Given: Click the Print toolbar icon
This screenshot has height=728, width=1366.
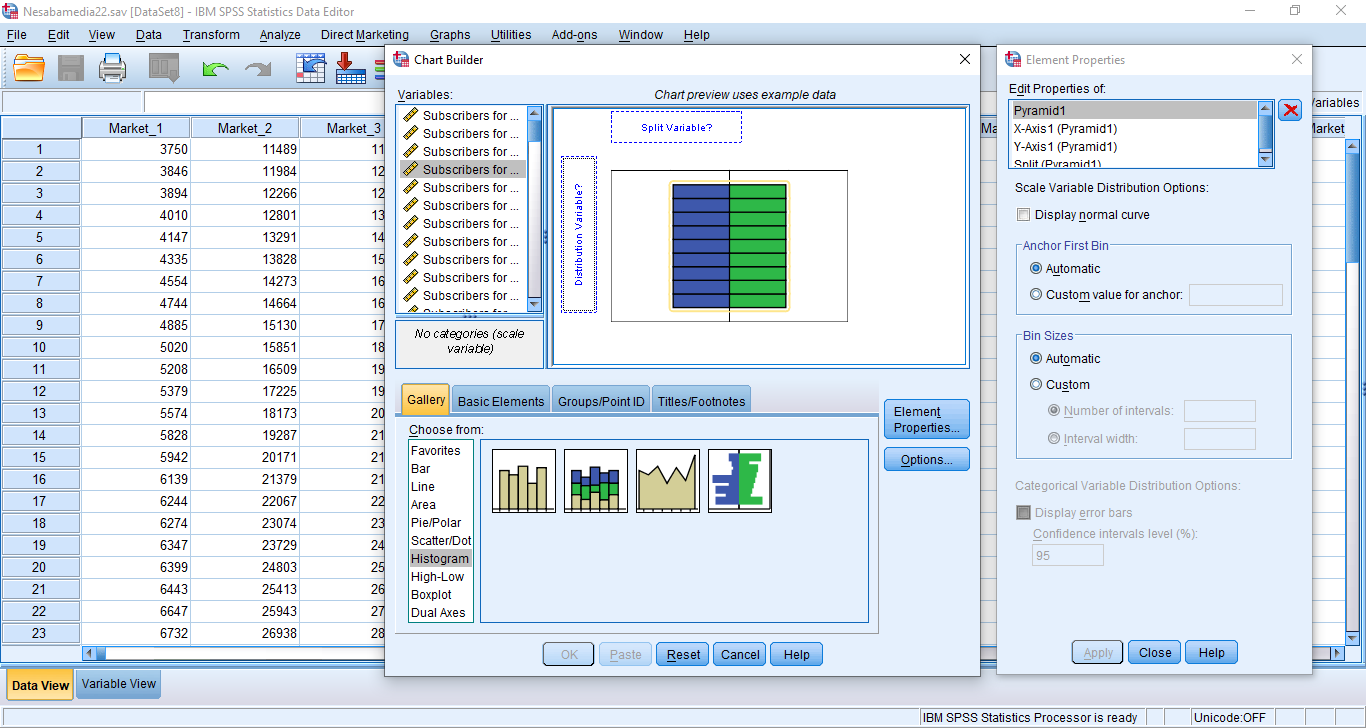Looking at the screenshot, I should tap(113, 68).
